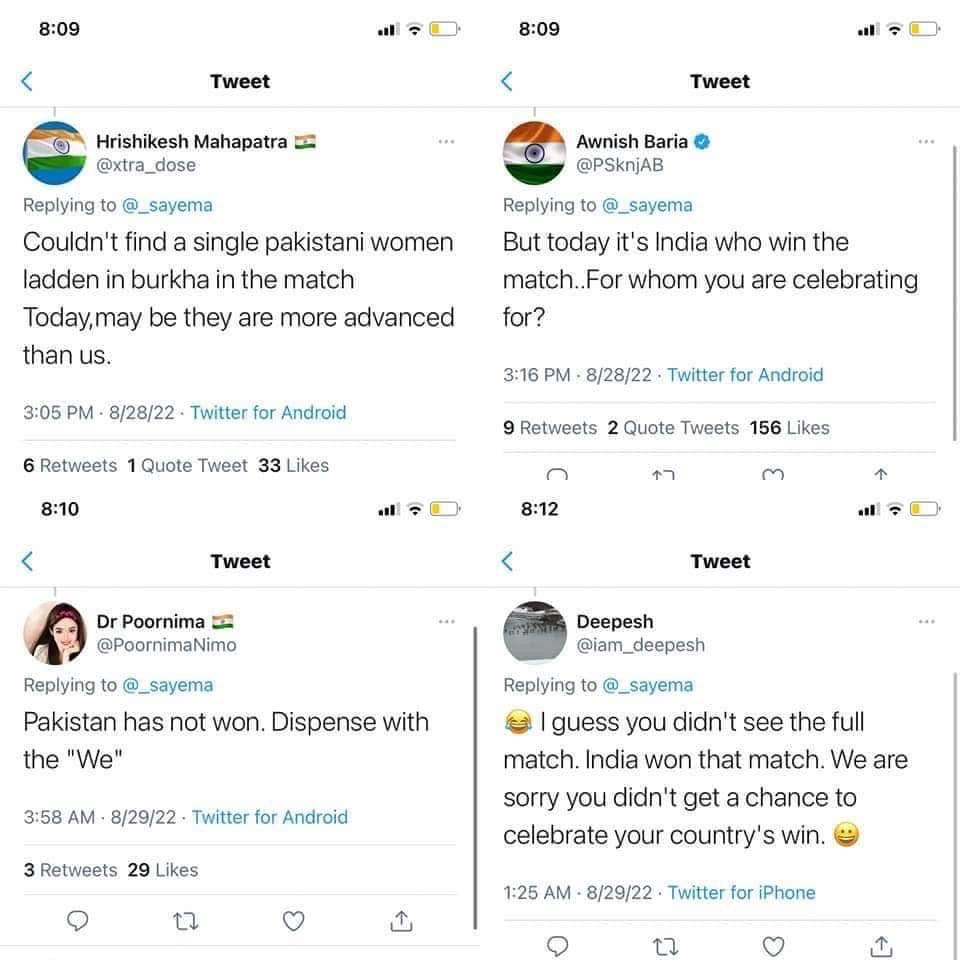Like Dr Poornima's tweet with heart icon
The width and height of the screenshot is (960, 960).
(293, 920)
